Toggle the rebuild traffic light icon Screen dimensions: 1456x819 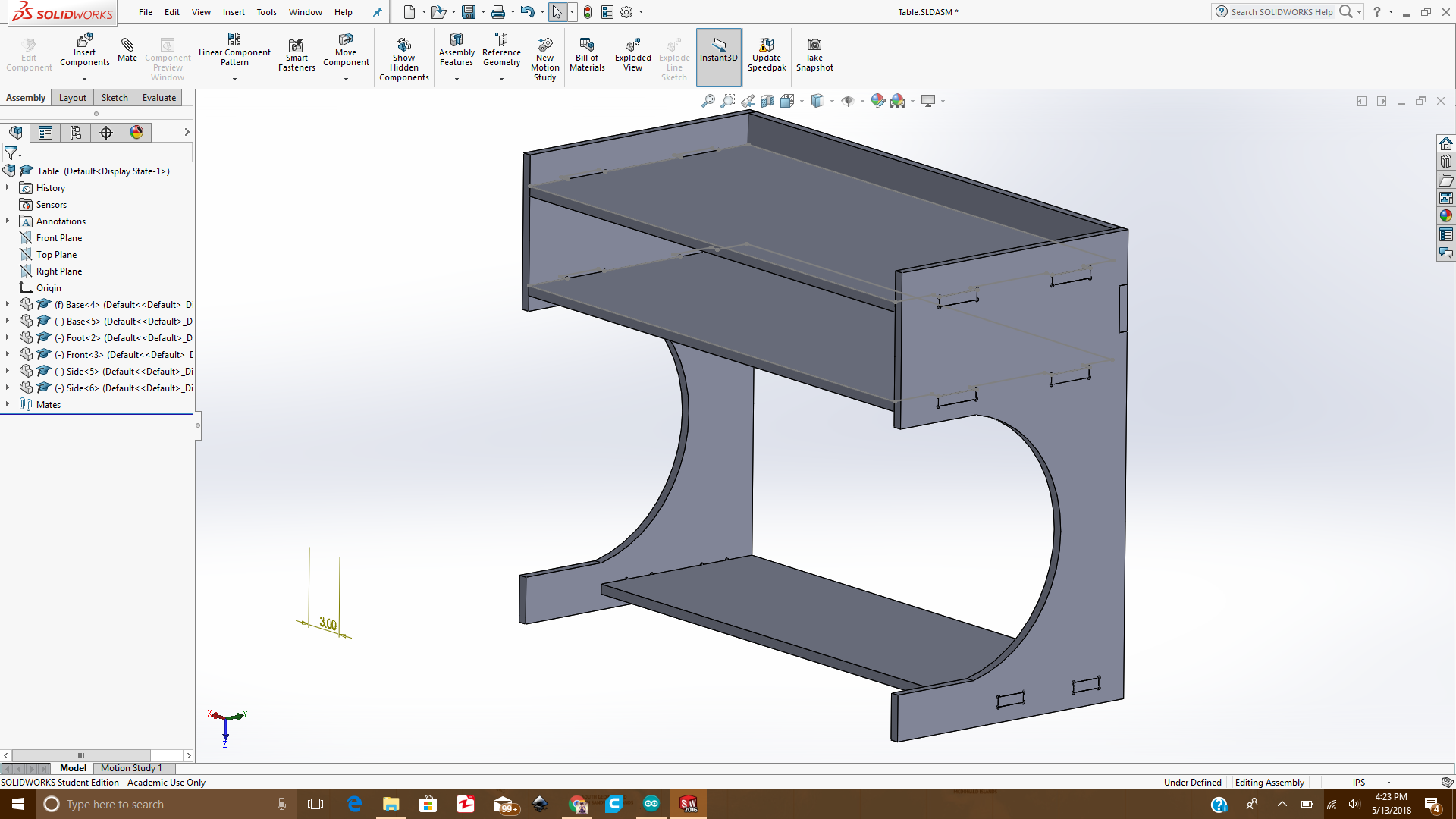point(588,12)
